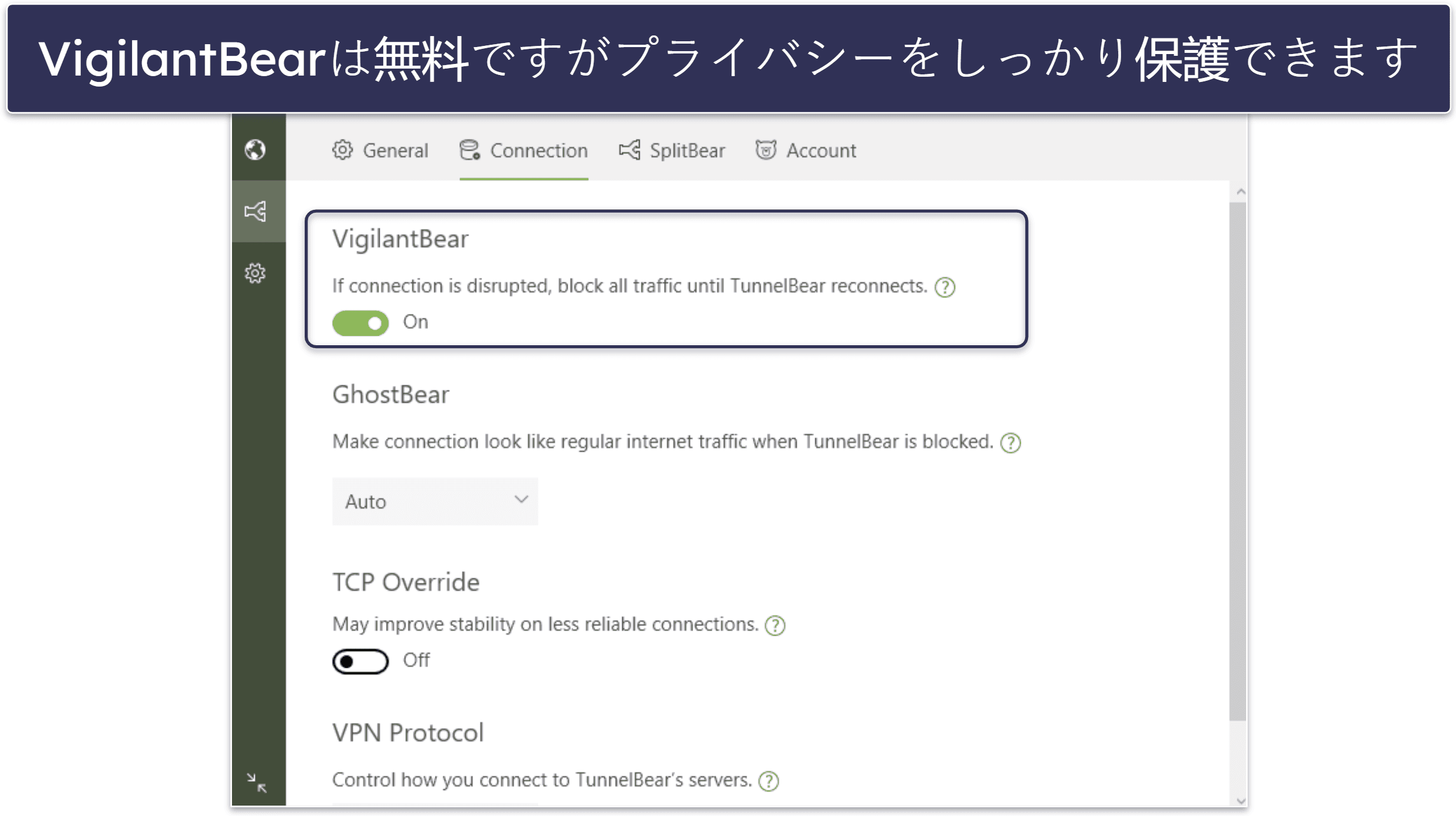This screenshot has height=816, width=1456.
Task: Click 'If connection is disrupted' description text
Action: point(630,287)
